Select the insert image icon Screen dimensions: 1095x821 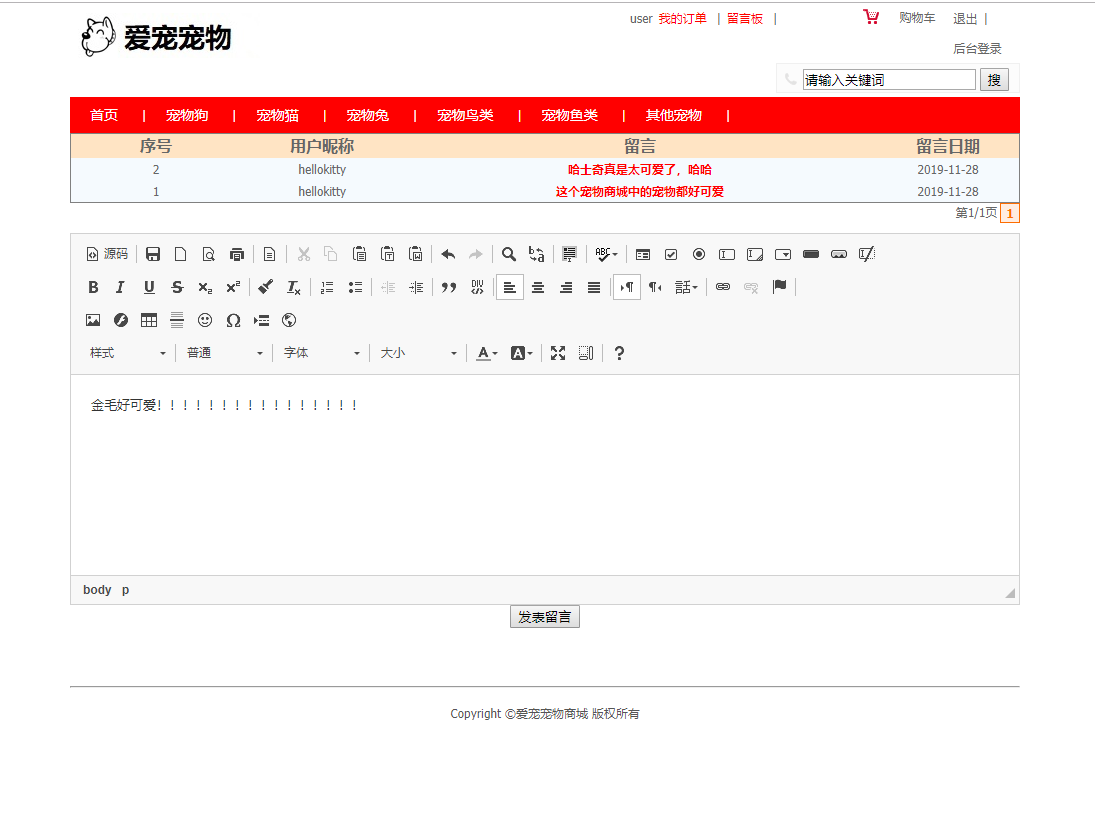tap(93, 320)
